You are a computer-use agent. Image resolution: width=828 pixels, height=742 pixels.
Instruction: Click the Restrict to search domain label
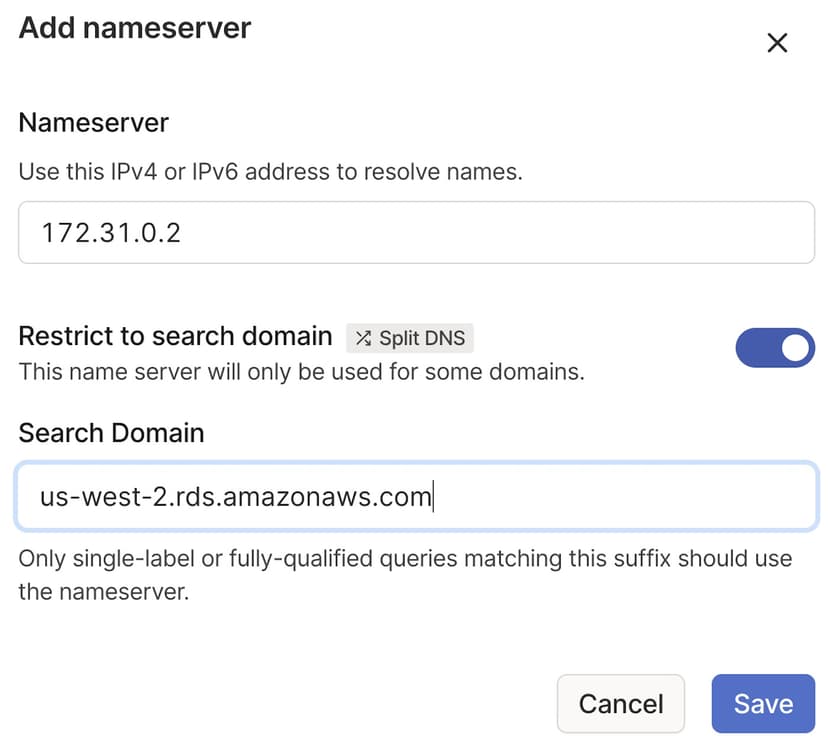click(175, 336)
